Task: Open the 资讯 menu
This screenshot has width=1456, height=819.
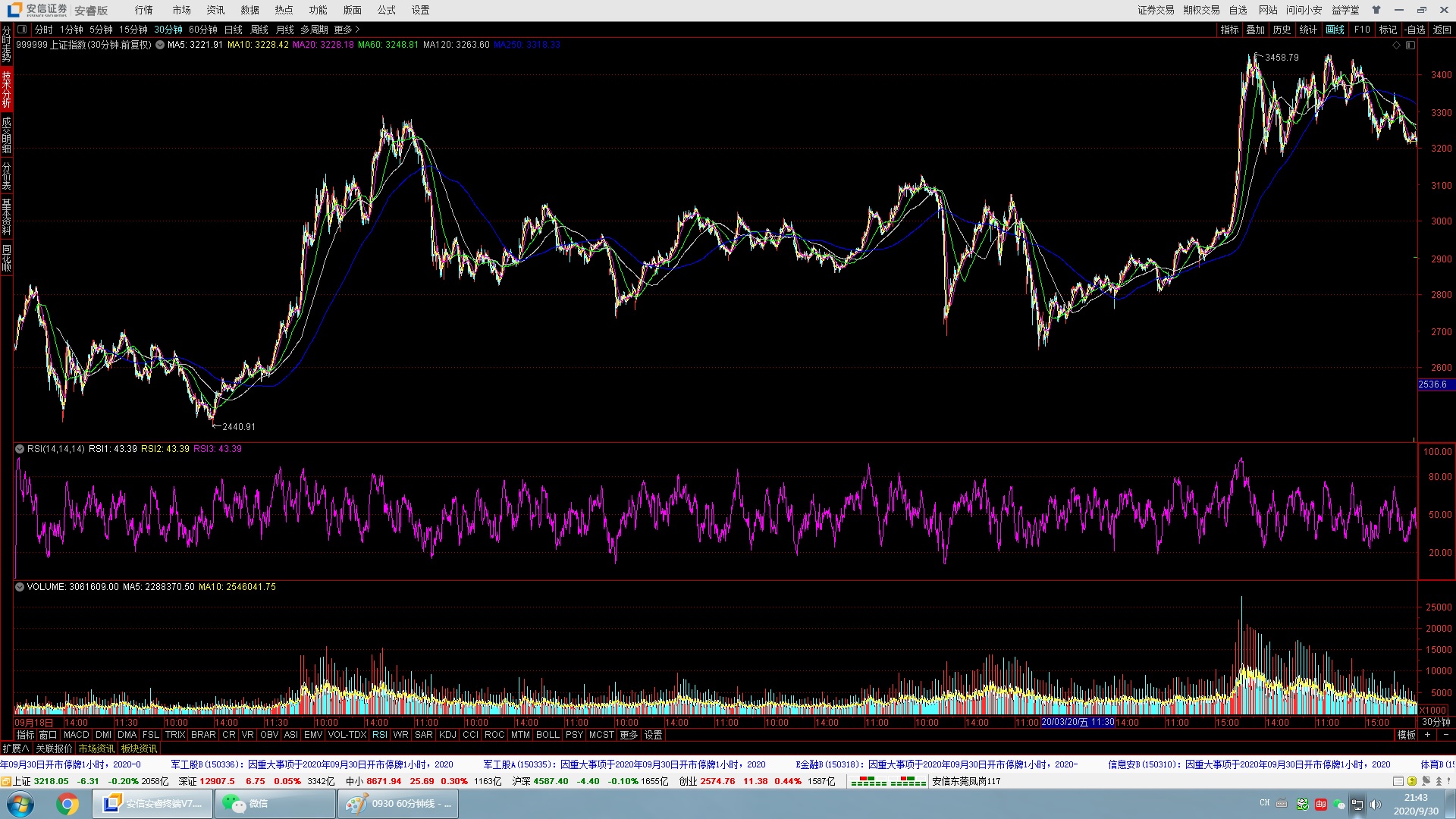Action: click(215, 10)
